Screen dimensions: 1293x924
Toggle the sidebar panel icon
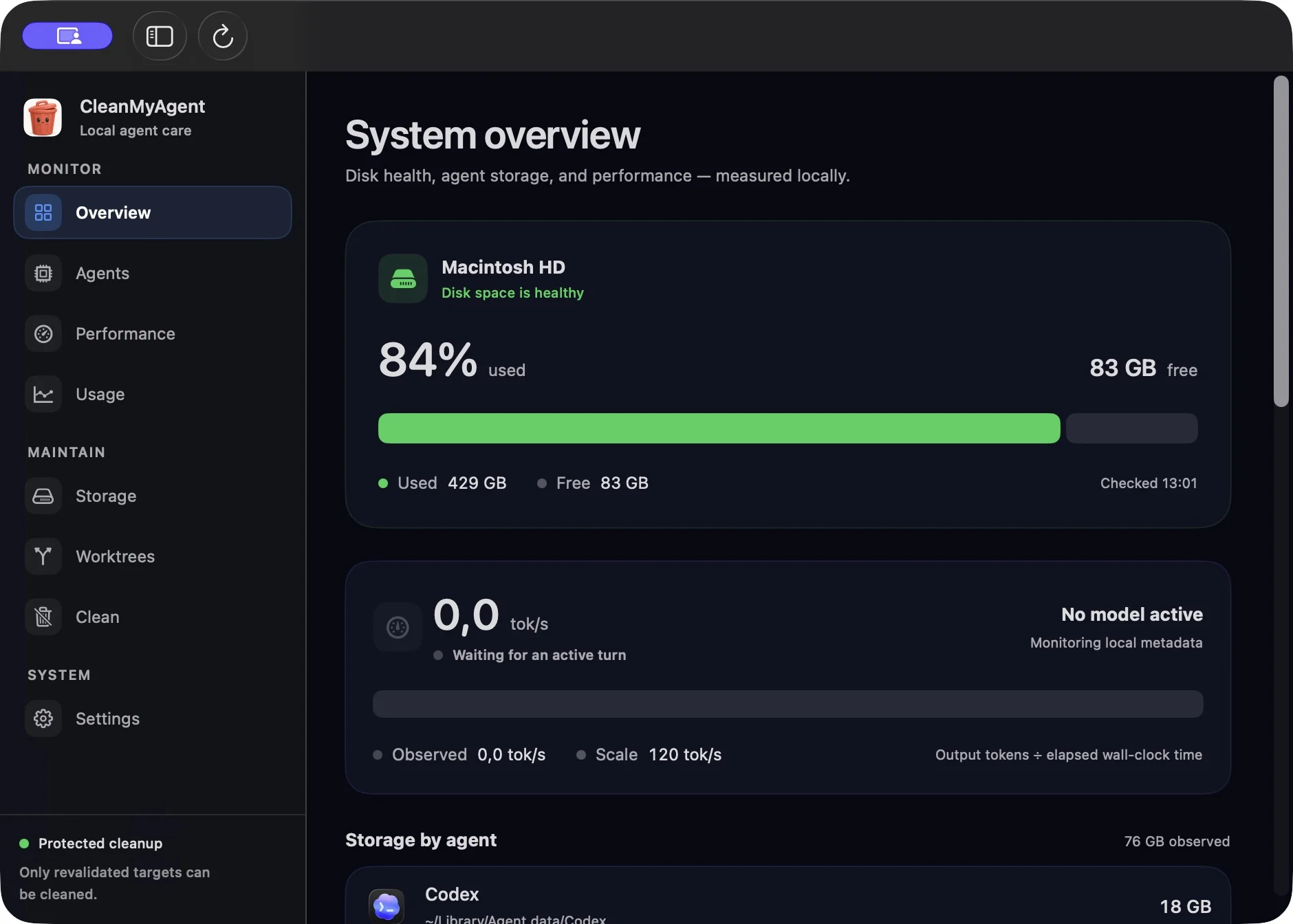[x=160, y=36]
